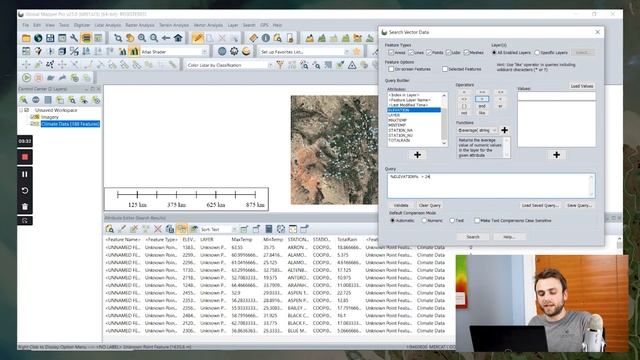The image size is (640, 360).
Task: Select Climate Data layer in Control Center
Action: click(70, 124)
